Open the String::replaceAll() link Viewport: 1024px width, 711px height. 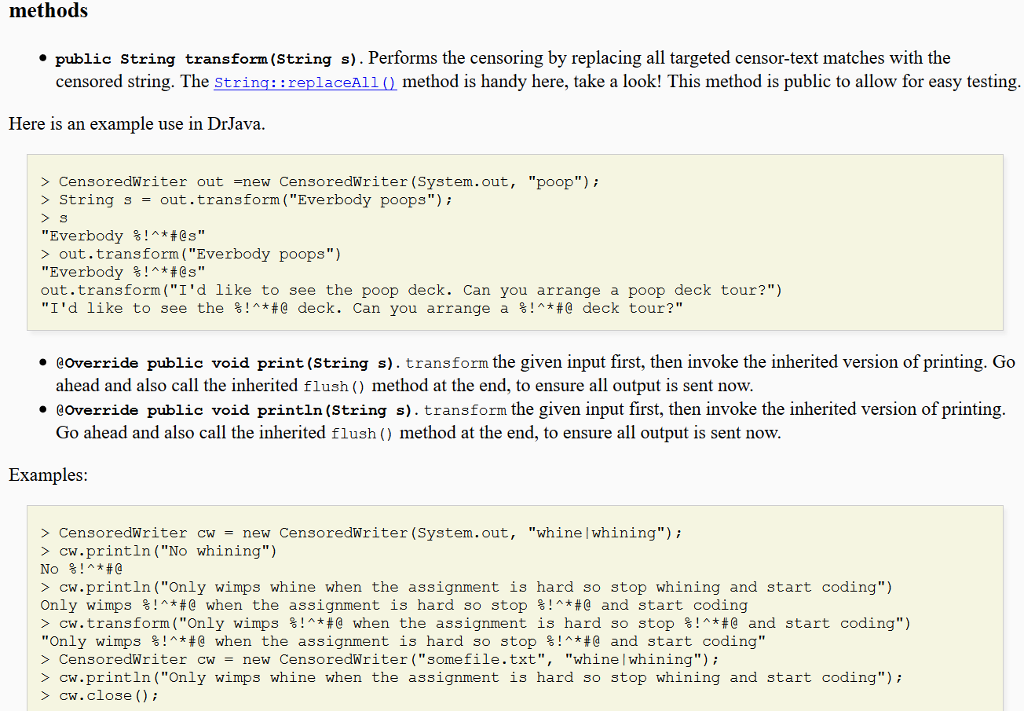(x=305, y=83)
